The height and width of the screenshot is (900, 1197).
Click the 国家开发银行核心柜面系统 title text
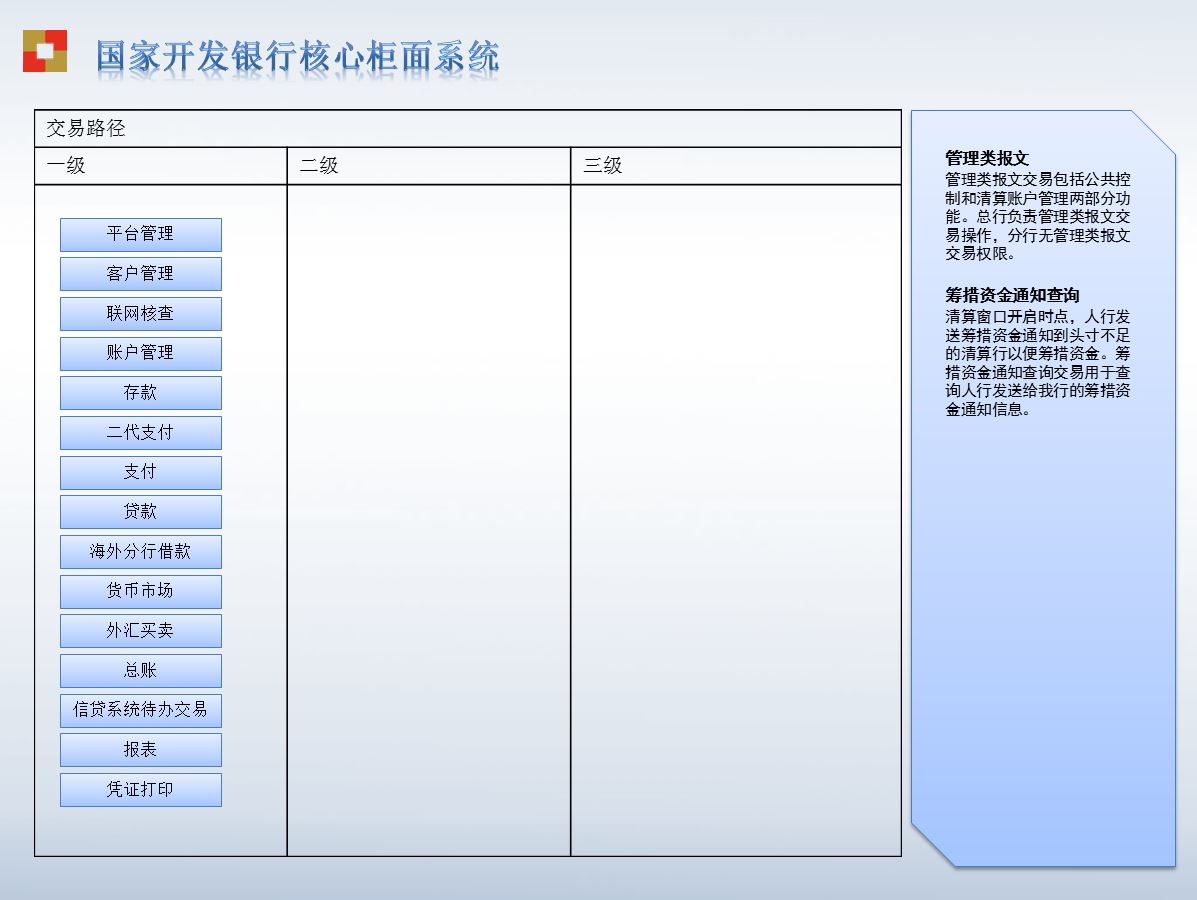tap(298, 57)
